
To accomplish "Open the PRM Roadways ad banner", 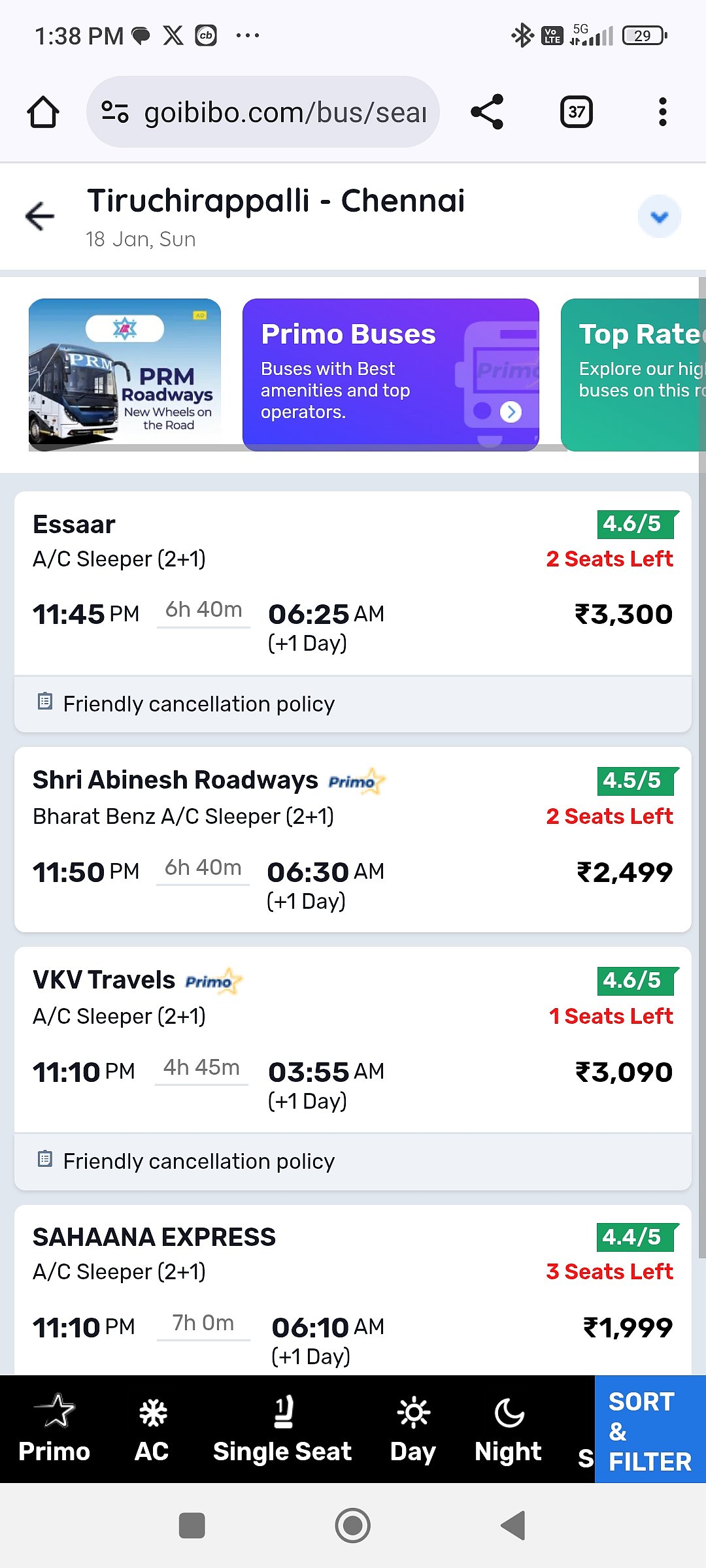I will pyautogui.click(x=125, y=374).
